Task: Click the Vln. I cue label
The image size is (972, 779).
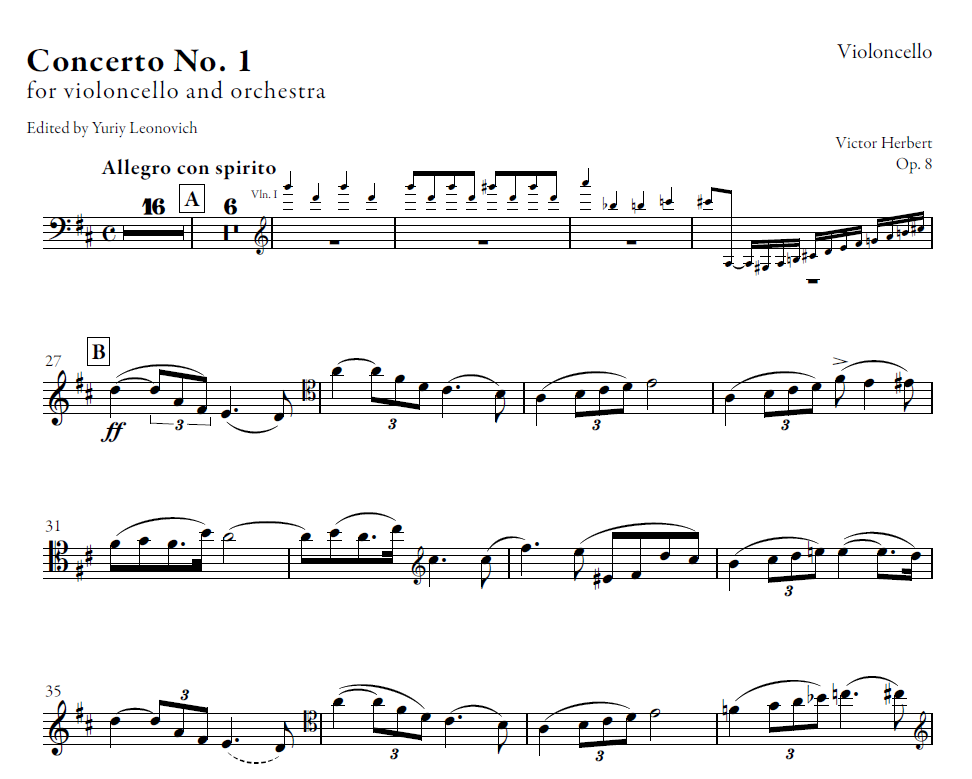Action: tap(264, 195)
